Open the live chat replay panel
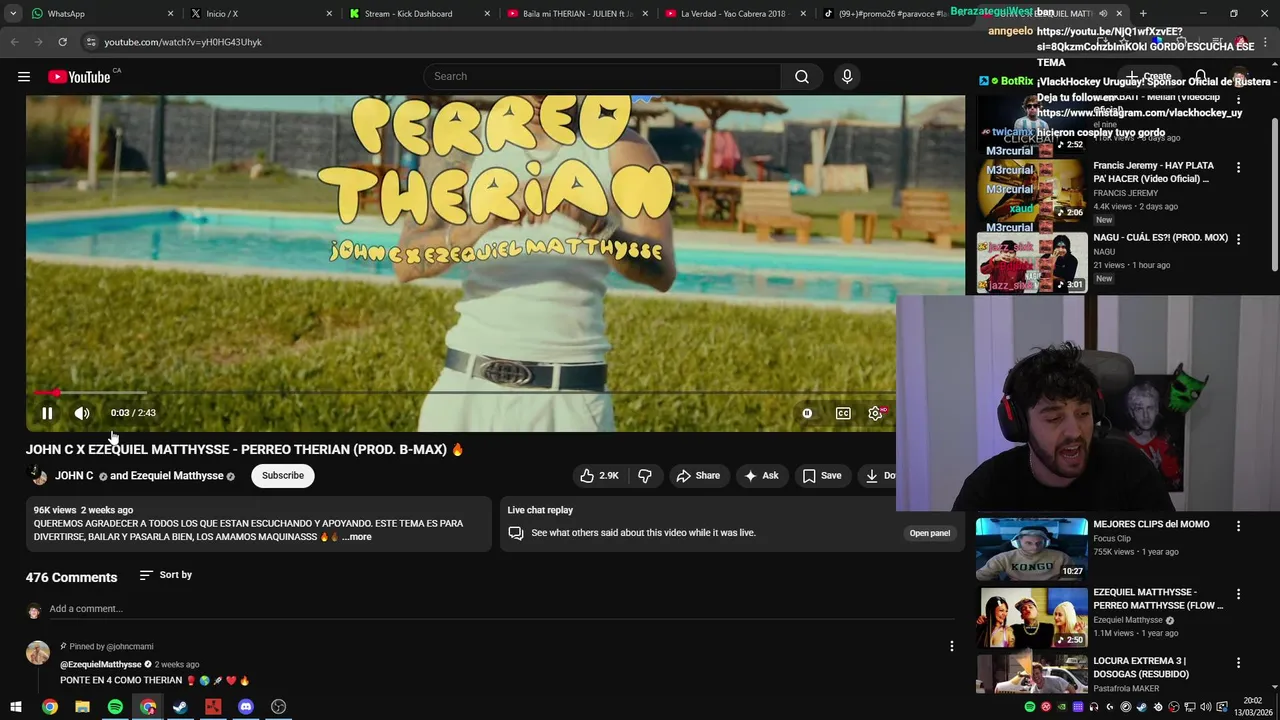 [929, 533]
